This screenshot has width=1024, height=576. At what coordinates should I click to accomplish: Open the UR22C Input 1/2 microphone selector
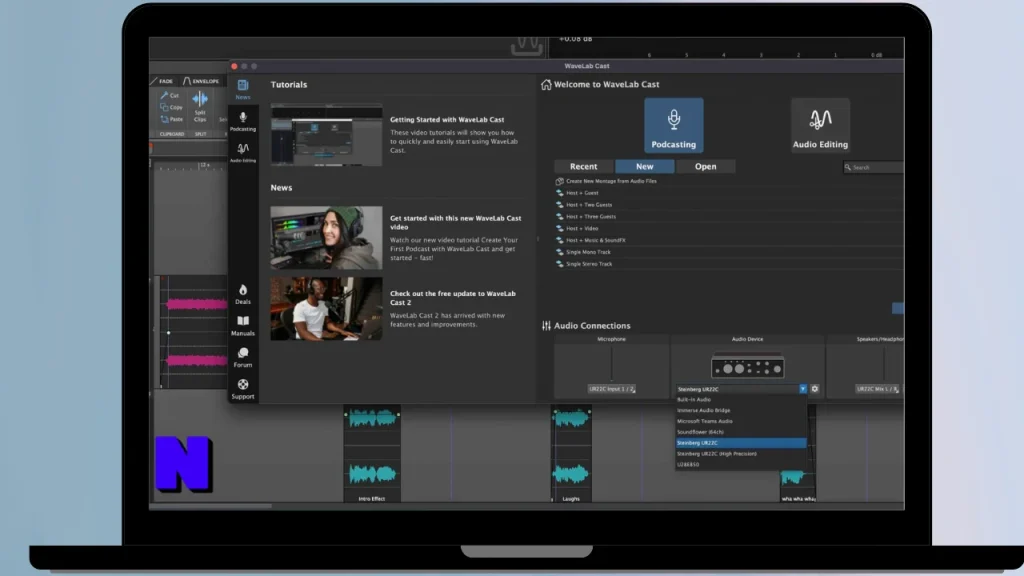(611, 389)
